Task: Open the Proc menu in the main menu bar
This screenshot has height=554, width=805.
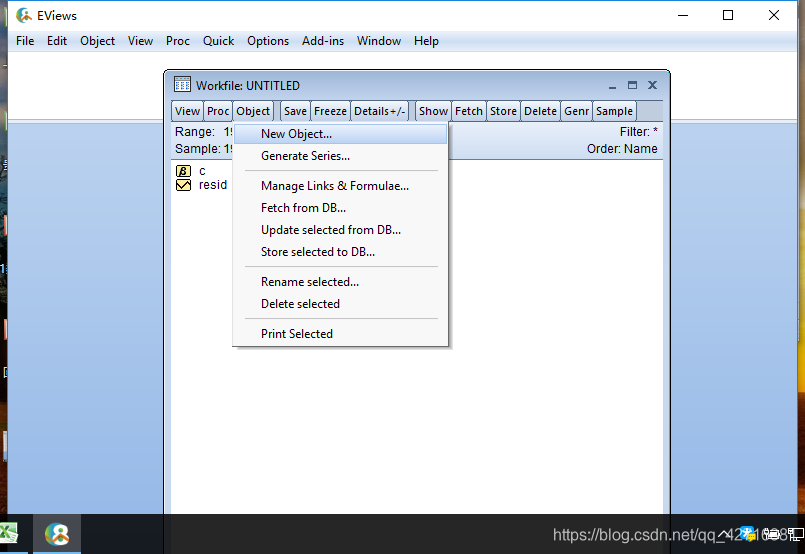Action: [x=178, y=41]
